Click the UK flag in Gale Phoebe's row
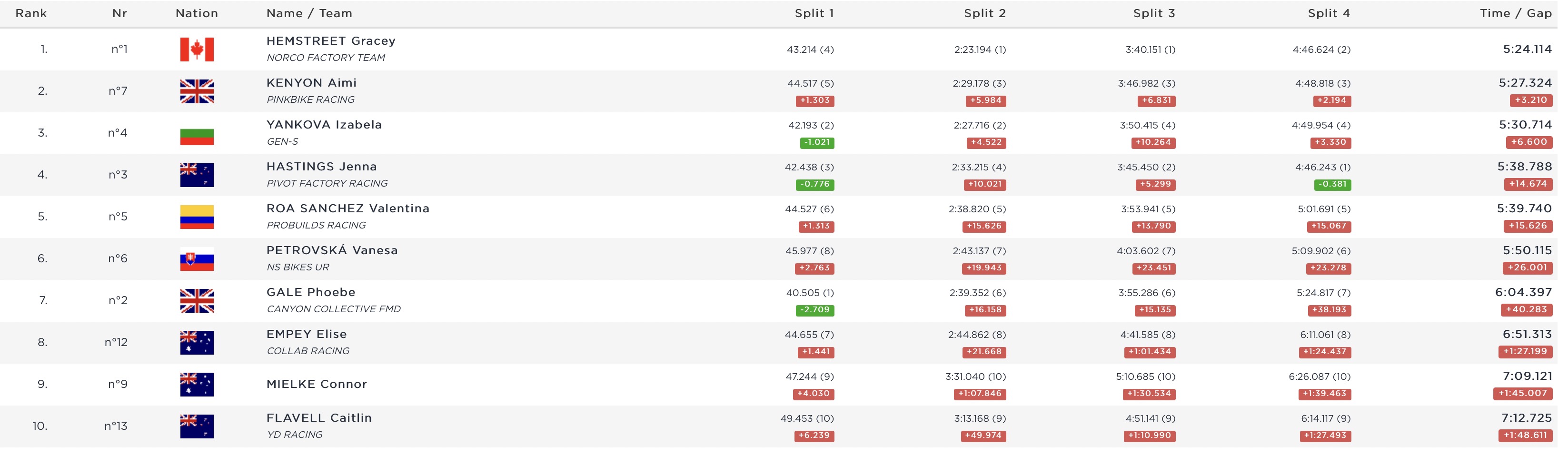The image size is (1568, 456). pyautogui.click(x=197, y=301)
